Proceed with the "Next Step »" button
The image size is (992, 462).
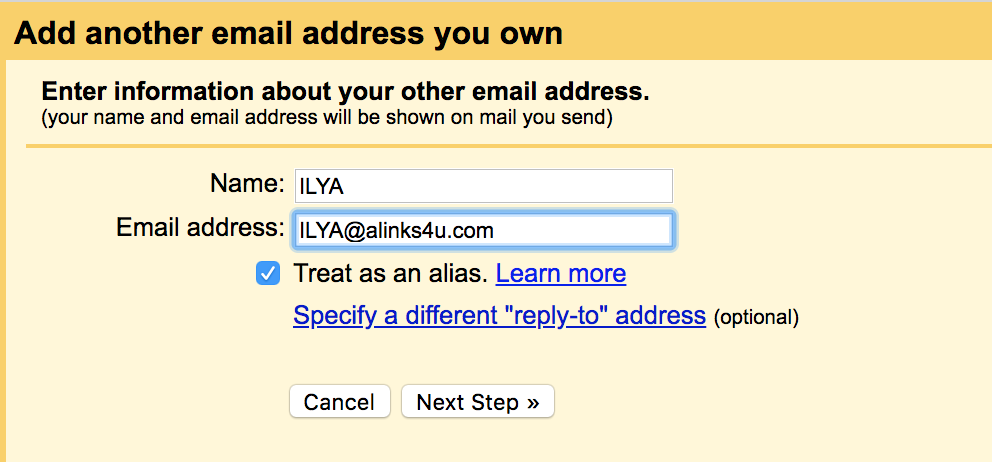point(477,402)
